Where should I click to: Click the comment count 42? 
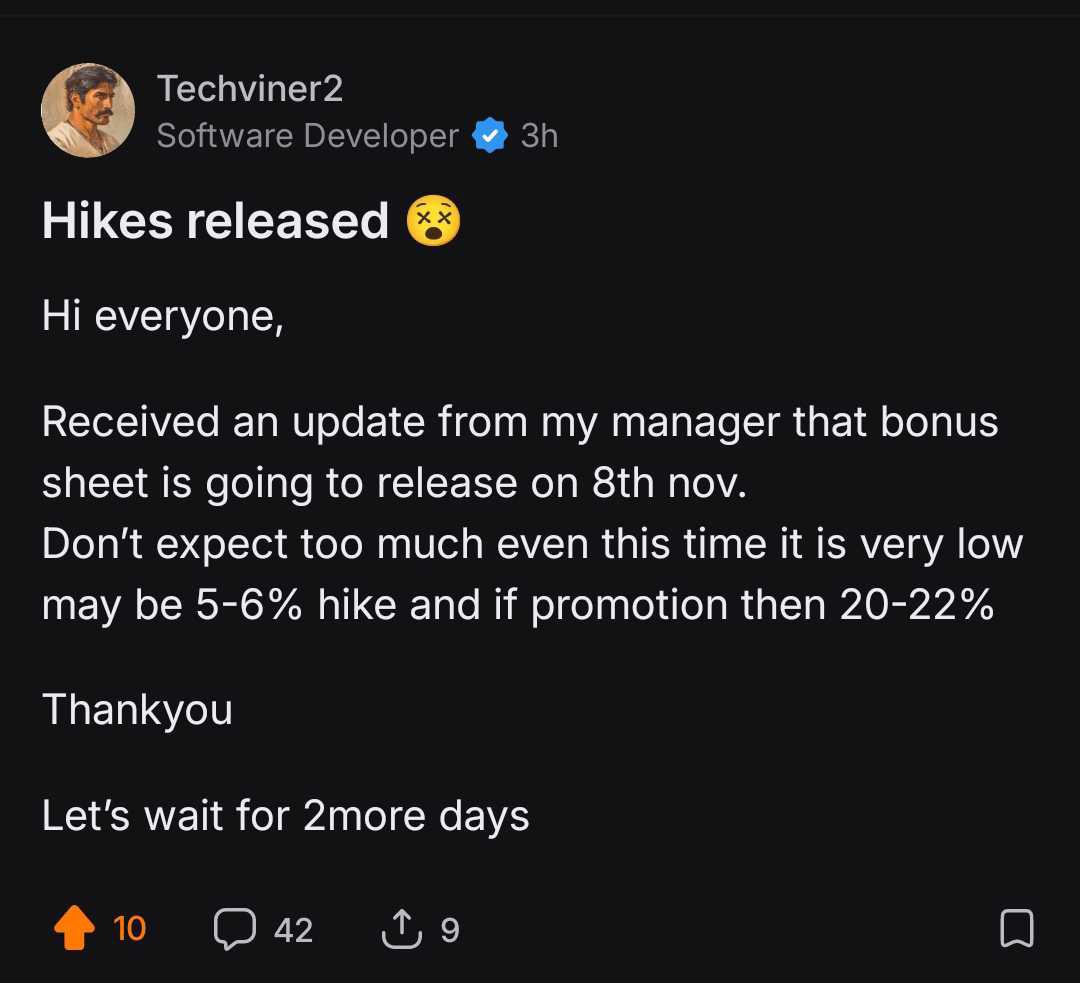tap(293, 930)
